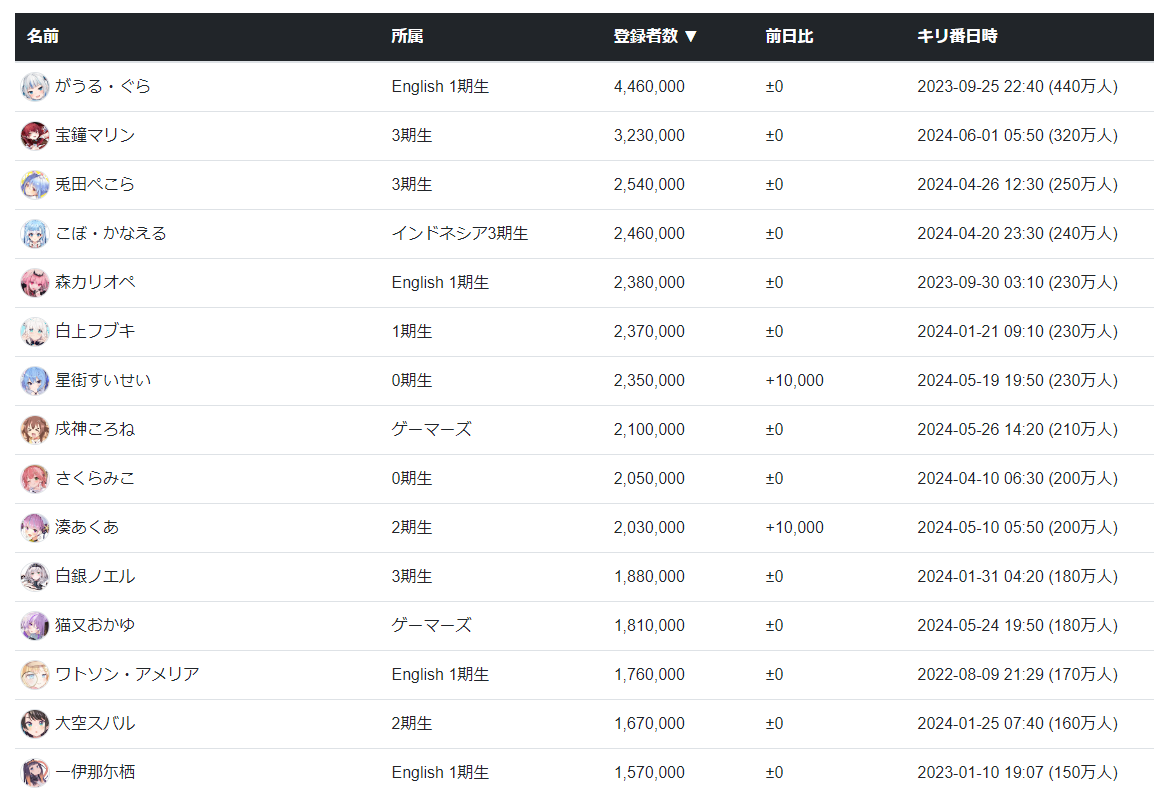Select +10,000 in 星街すいせい row
This screenshot has height=794, width=1154.
pyautogui.click(x=794, y=380)
